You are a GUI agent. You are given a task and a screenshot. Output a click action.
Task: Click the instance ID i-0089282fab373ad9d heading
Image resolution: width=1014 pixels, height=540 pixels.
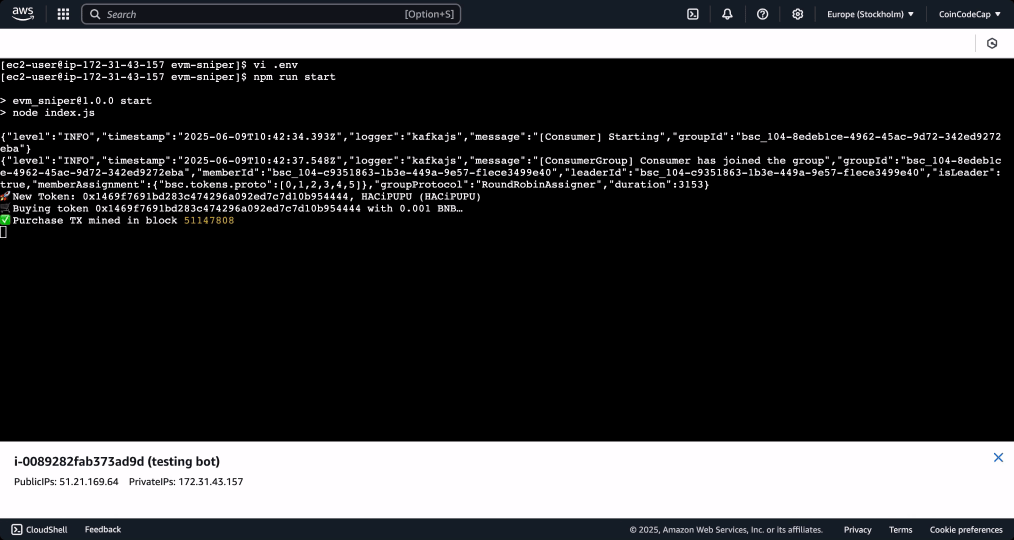117,461
